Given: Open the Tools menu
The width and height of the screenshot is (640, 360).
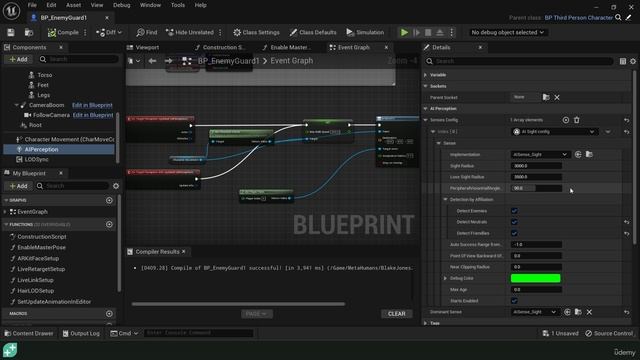Looking at the screenshot, I should [178, 5].
